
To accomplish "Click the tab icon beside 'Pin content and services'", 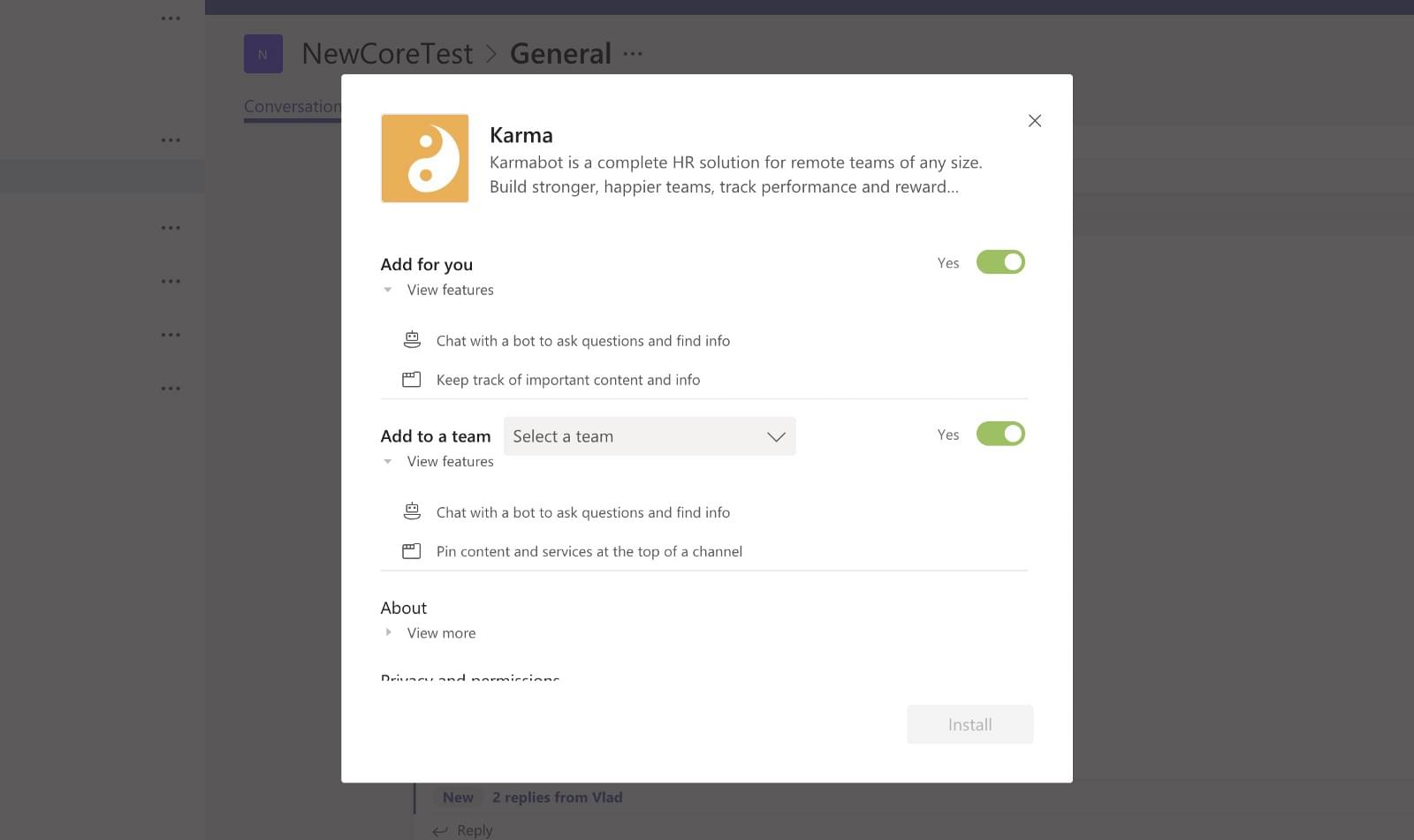I will pyautogui.click(x=411, y=549).
